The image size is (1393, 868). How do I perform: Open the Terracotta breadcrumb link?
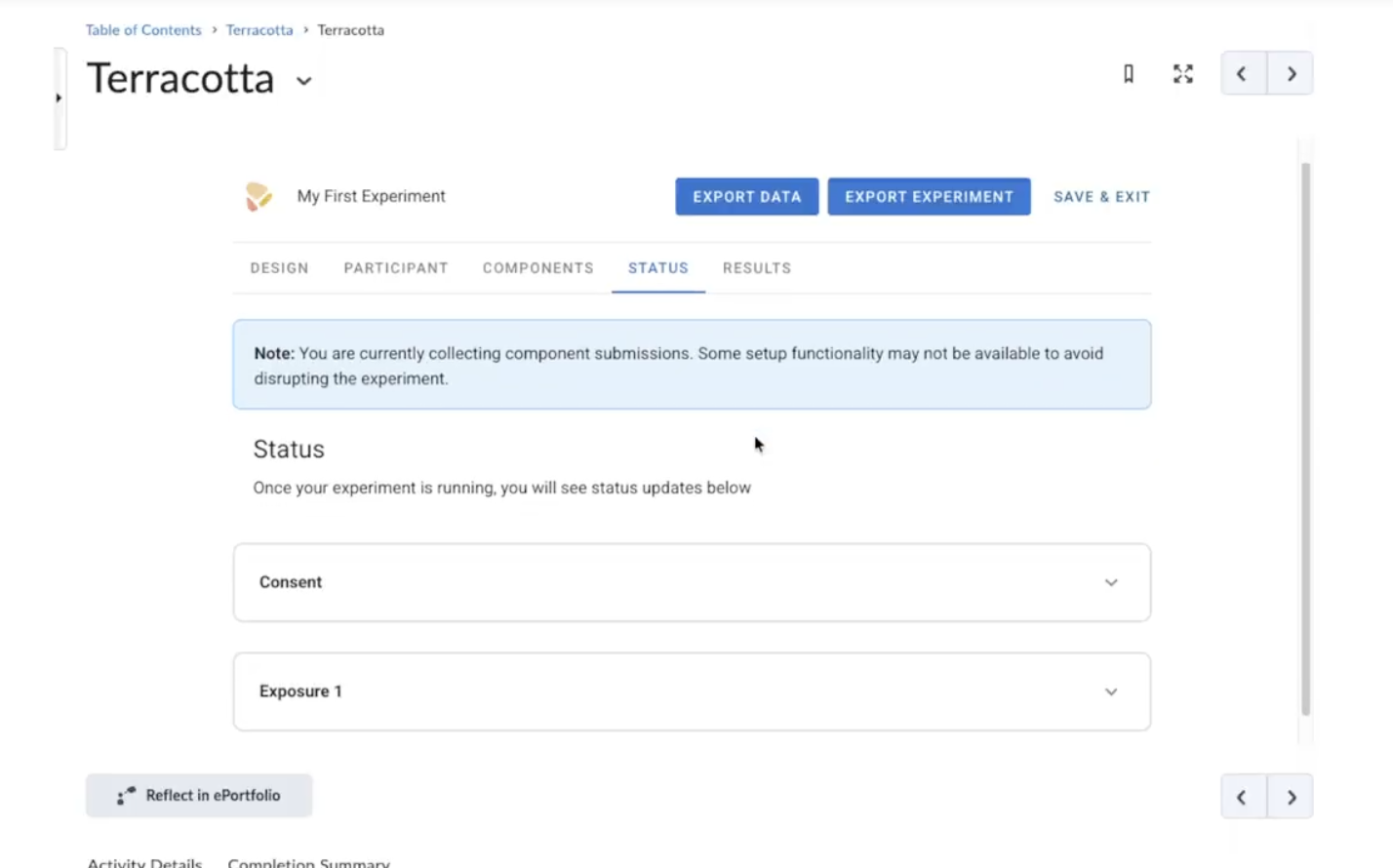coord(259,30)
